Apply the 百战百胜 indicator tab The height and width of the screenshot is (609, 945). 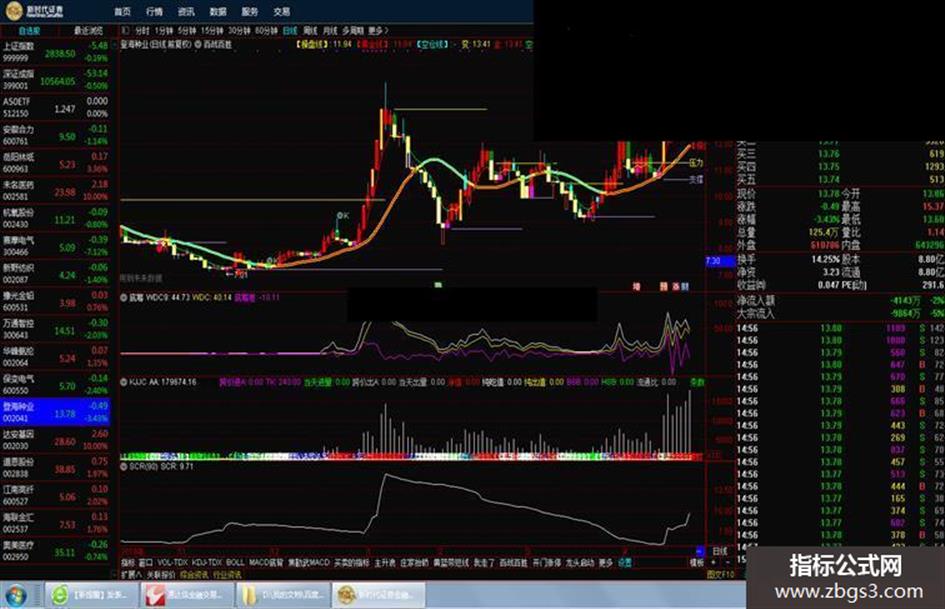513,563
